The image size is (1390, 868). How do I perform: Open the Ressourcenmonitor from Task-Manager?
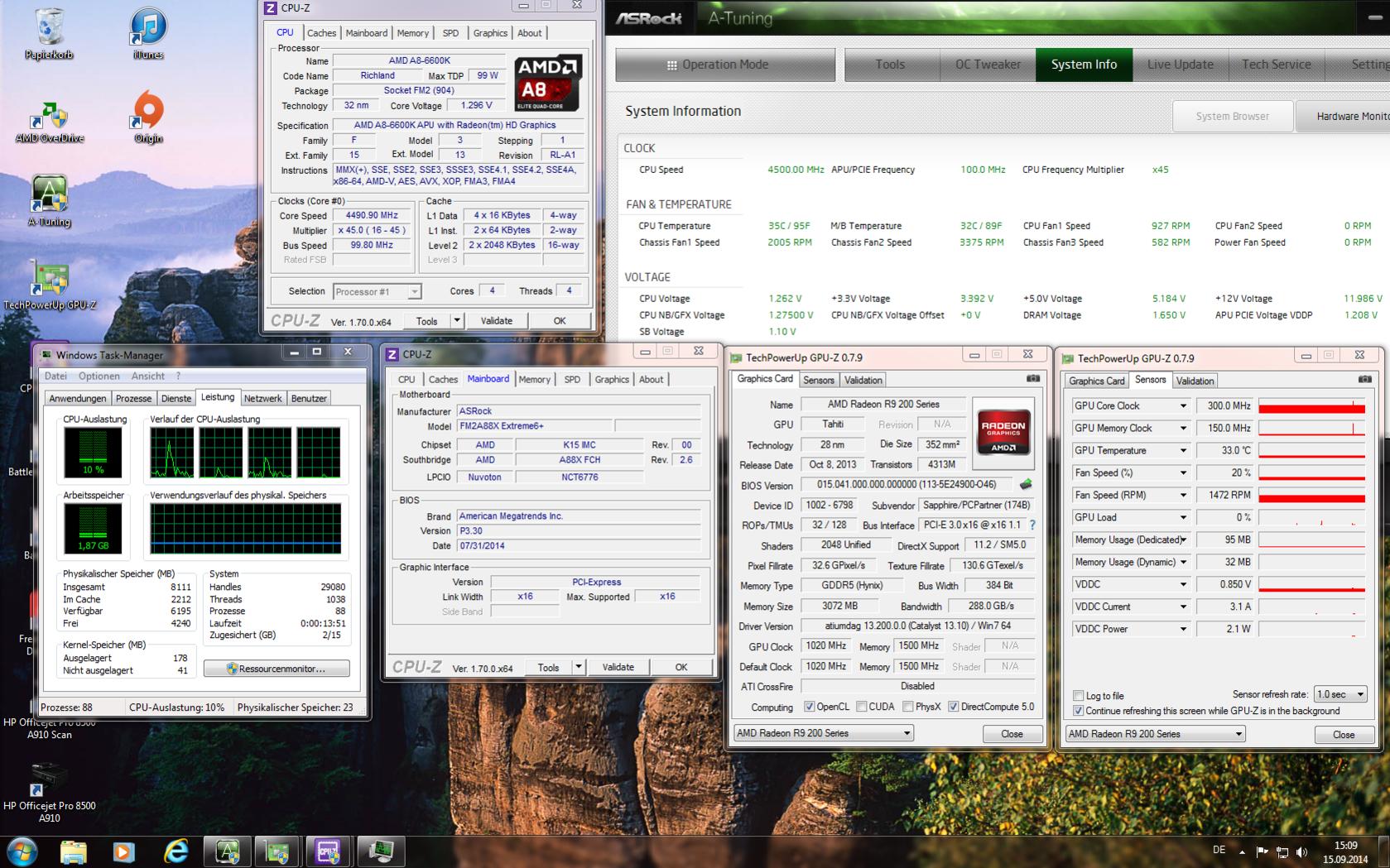coord(277,669)
